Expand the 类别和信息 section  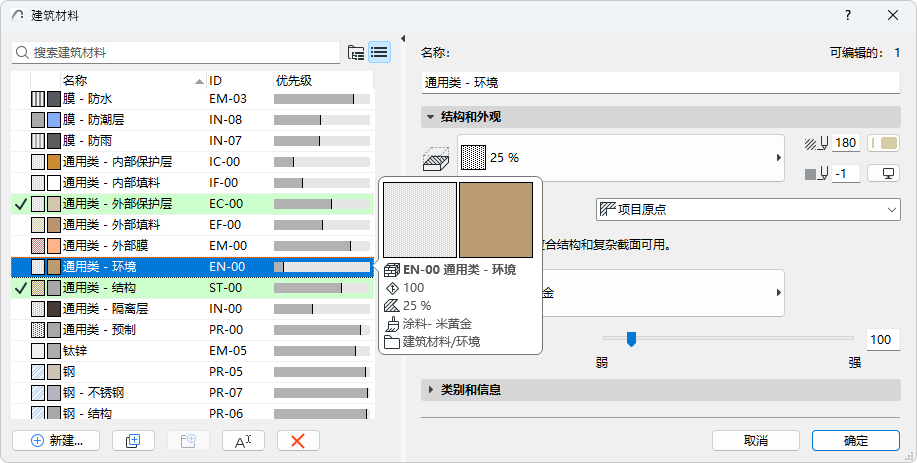click(430, 389)
